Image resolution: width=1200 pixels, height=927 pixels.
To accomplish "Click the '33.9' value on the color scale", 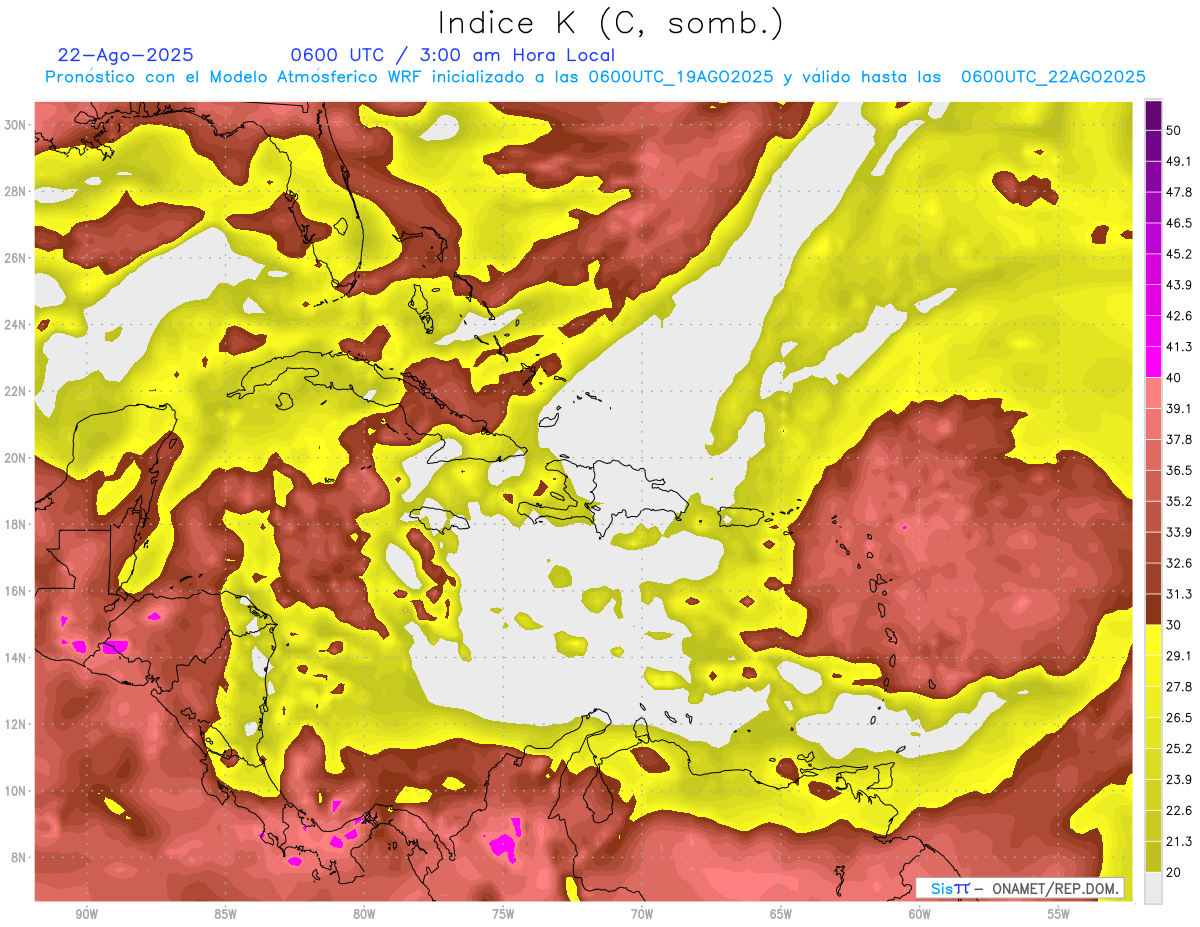I will pos(1179,533).
